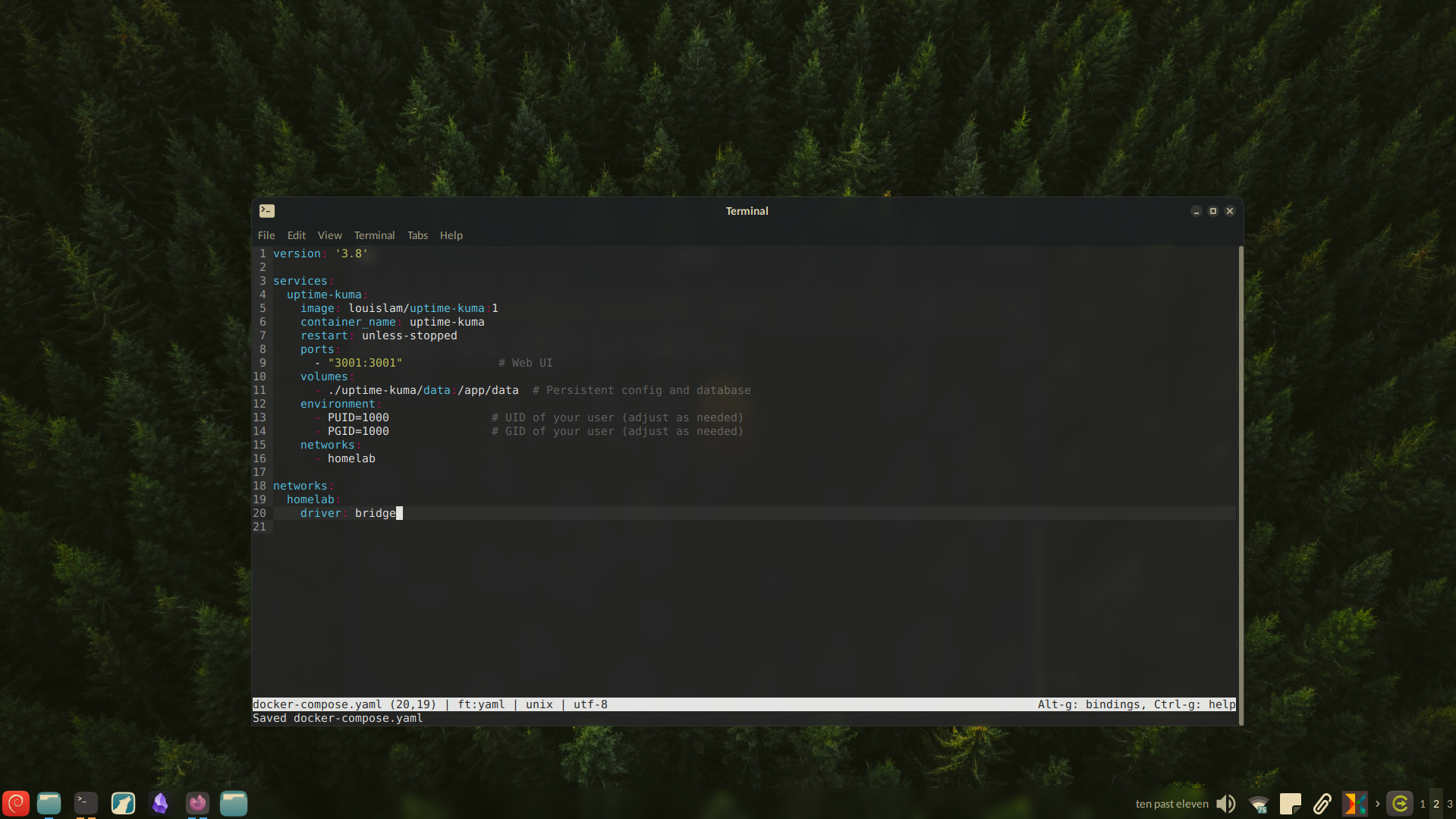This screenshot has height=819, width=1456.
Task: Click 'unix' file format in status bar
Action: 539,704
